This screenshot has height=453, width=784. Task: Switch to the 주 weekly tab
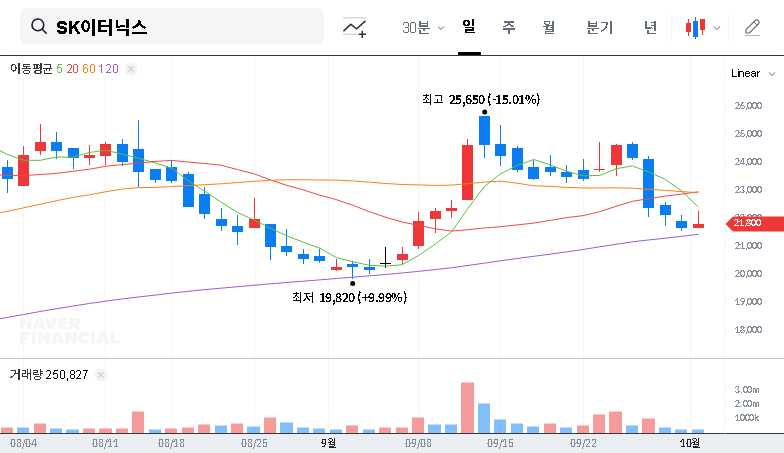[509, 27]
